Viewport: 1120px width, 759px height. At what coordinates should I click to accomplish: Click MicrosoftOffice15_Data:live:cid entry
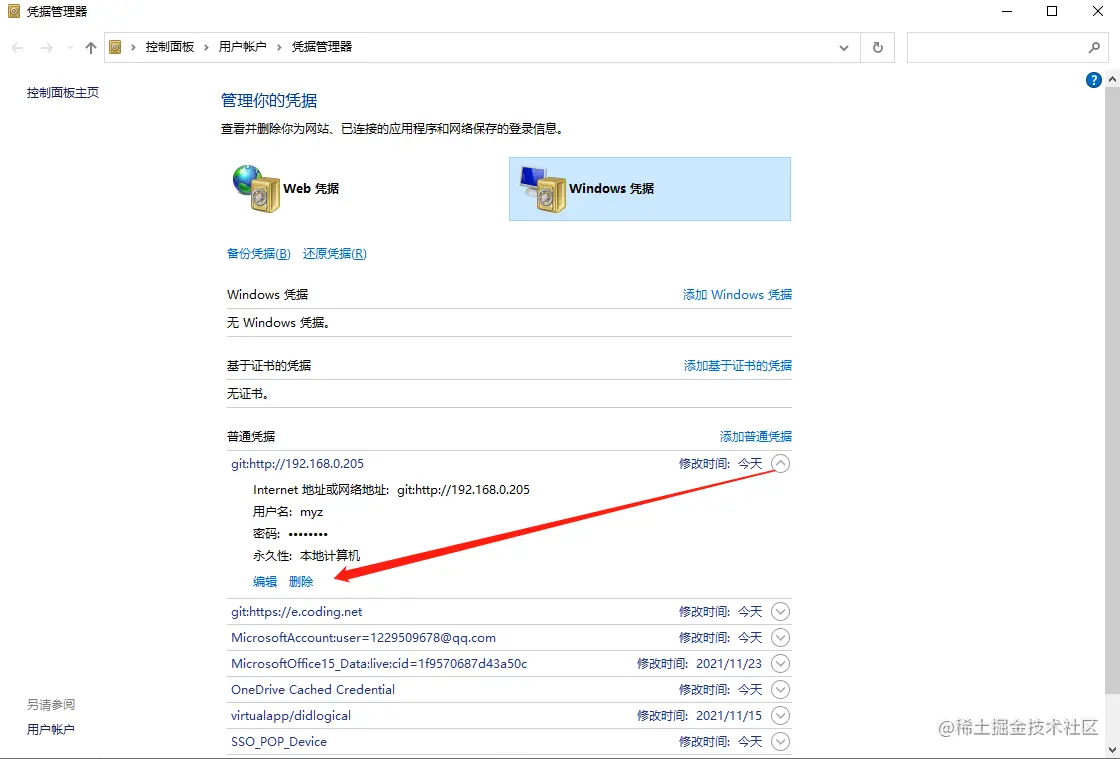coord(379,663)
